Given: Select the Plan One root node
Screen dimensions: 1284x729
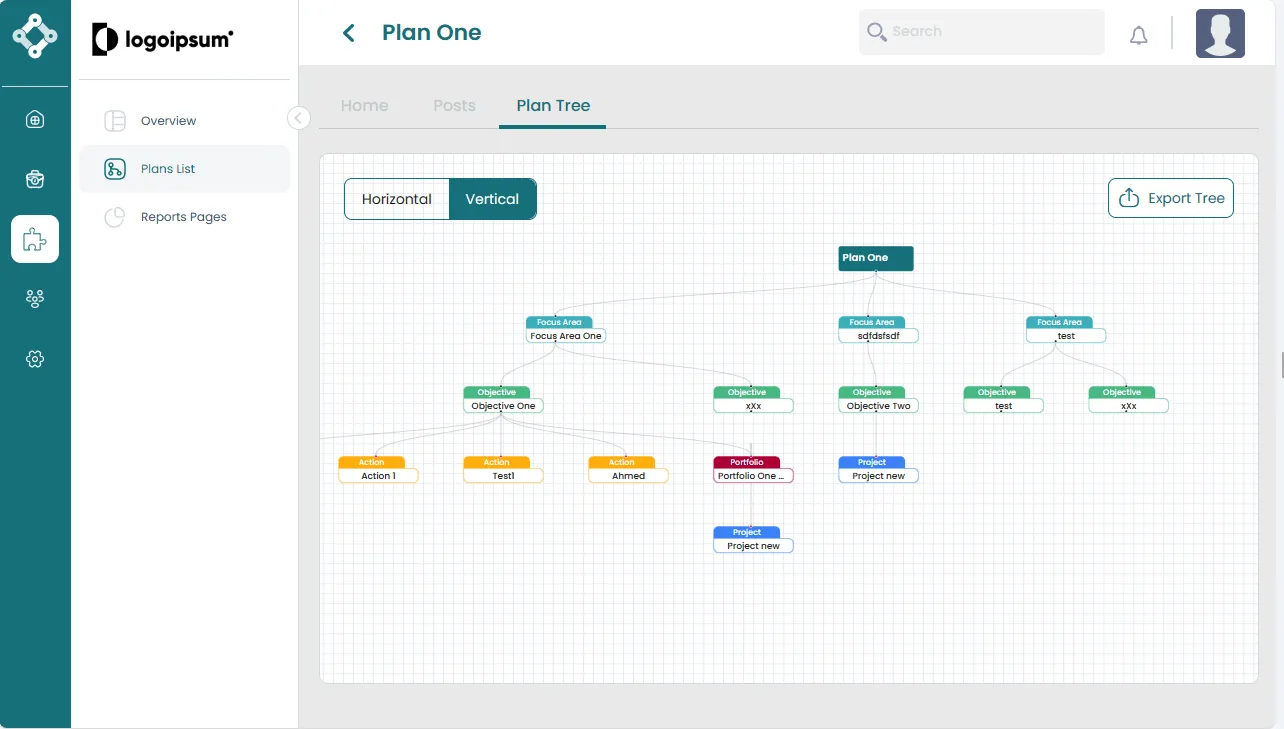Looking at the screenshot, I should (x=876, y=258).
